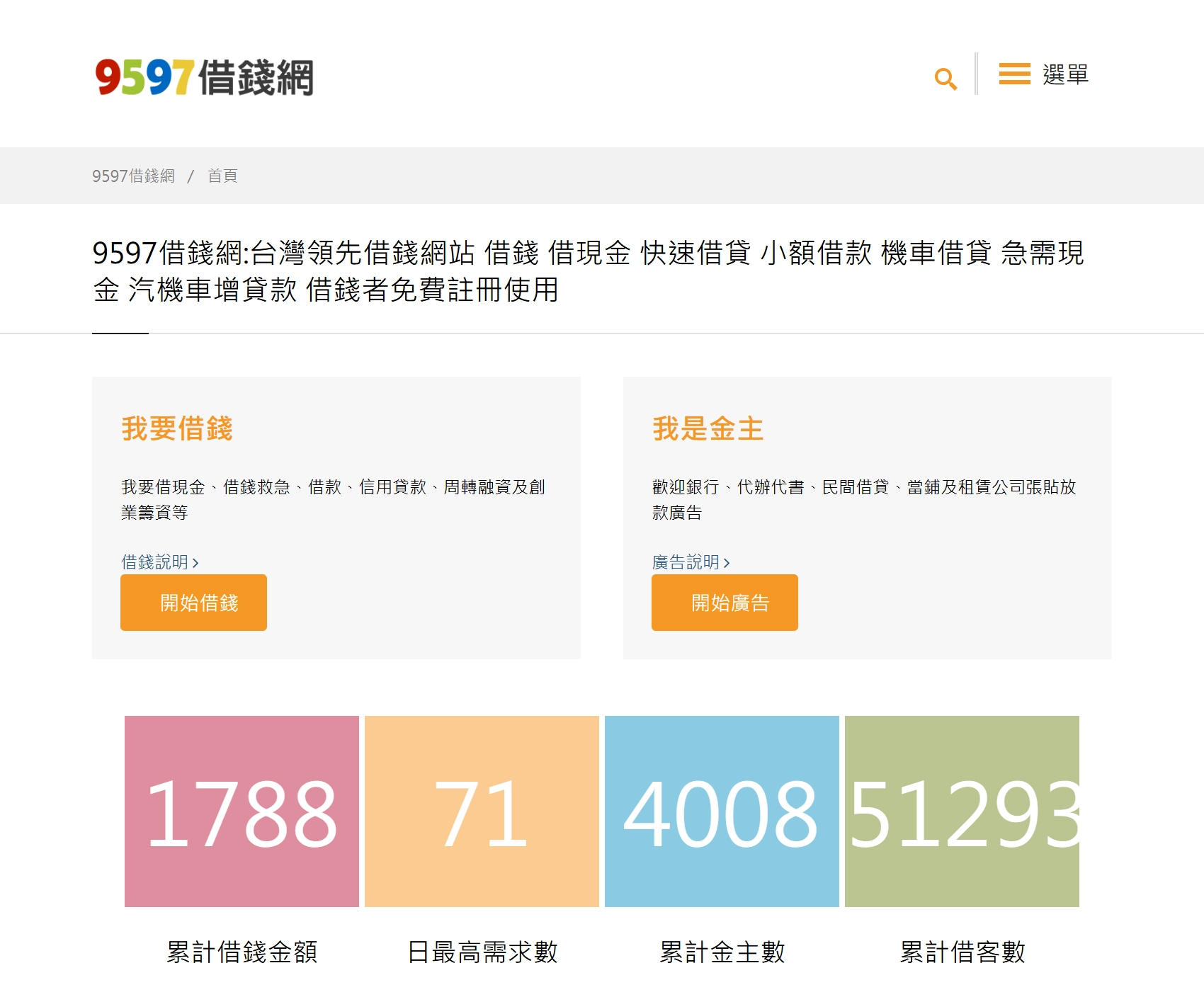Open the 廣告說明 link
Image resolution: width=1204 pixels, height=997 pixels.
coord(691,562)
